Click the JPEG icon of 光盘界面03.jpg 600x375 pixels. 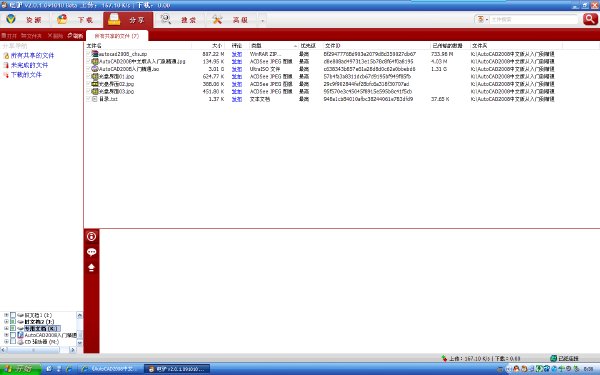tap(95, 91)
